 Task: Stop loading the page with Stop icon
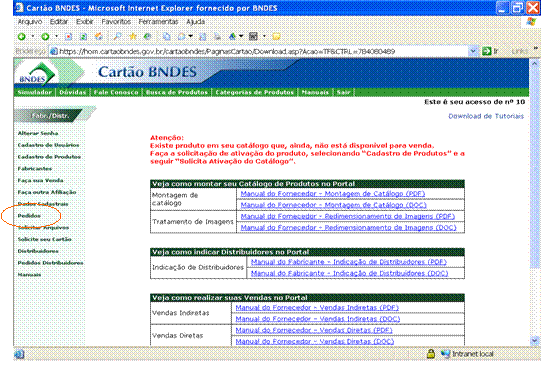coord(69,37)
